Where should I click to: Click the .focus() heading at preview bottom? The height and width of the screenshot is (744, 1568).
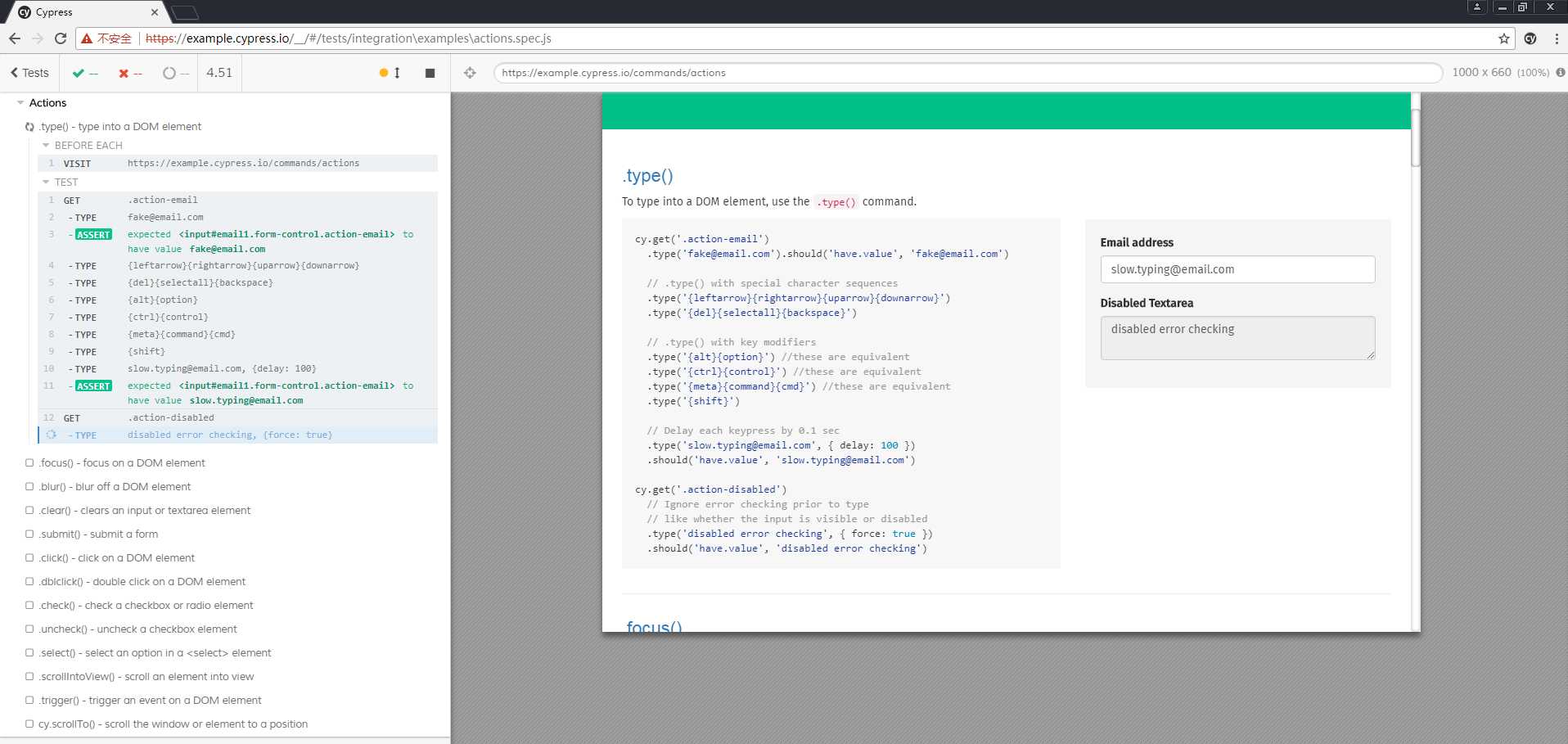point(653,626)
